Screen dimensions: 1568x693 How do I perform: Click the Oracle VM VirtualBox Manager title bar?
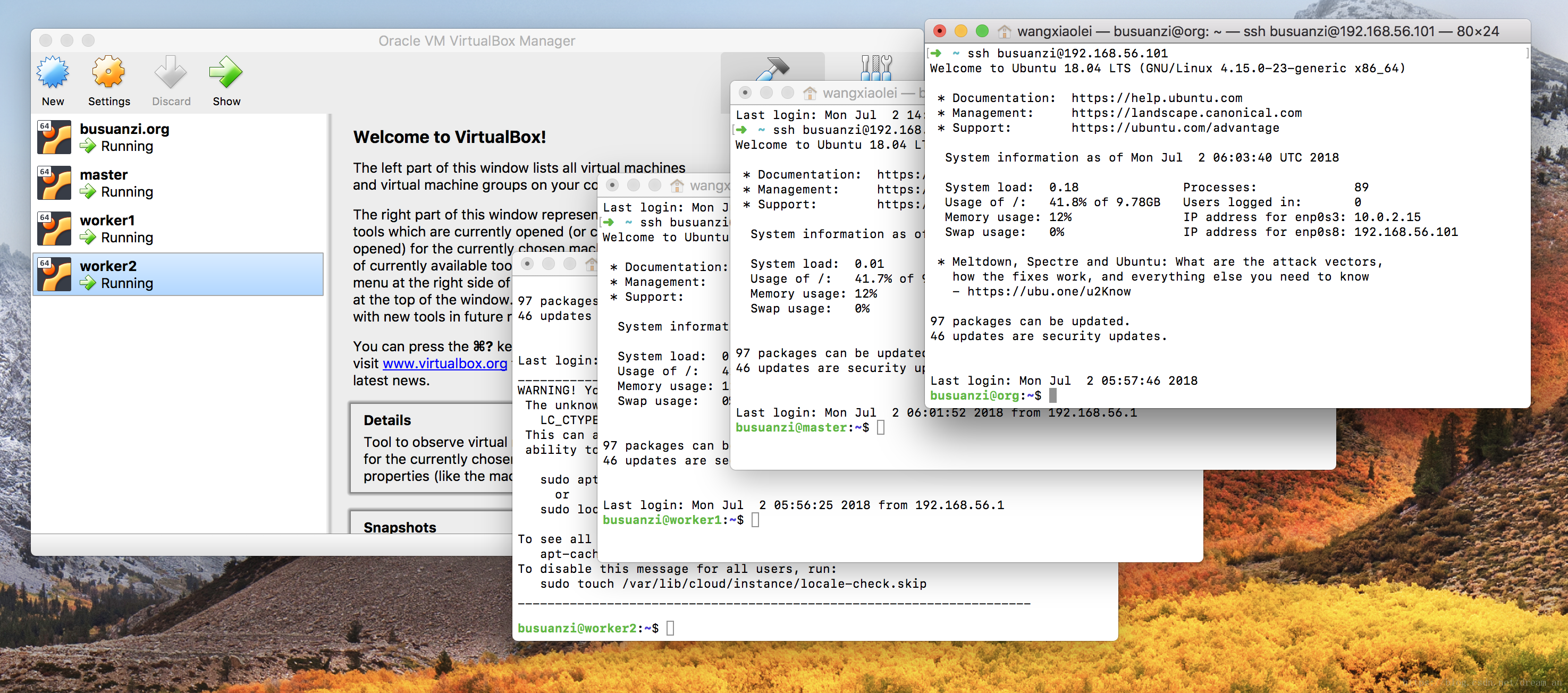[x=477, y=41]
